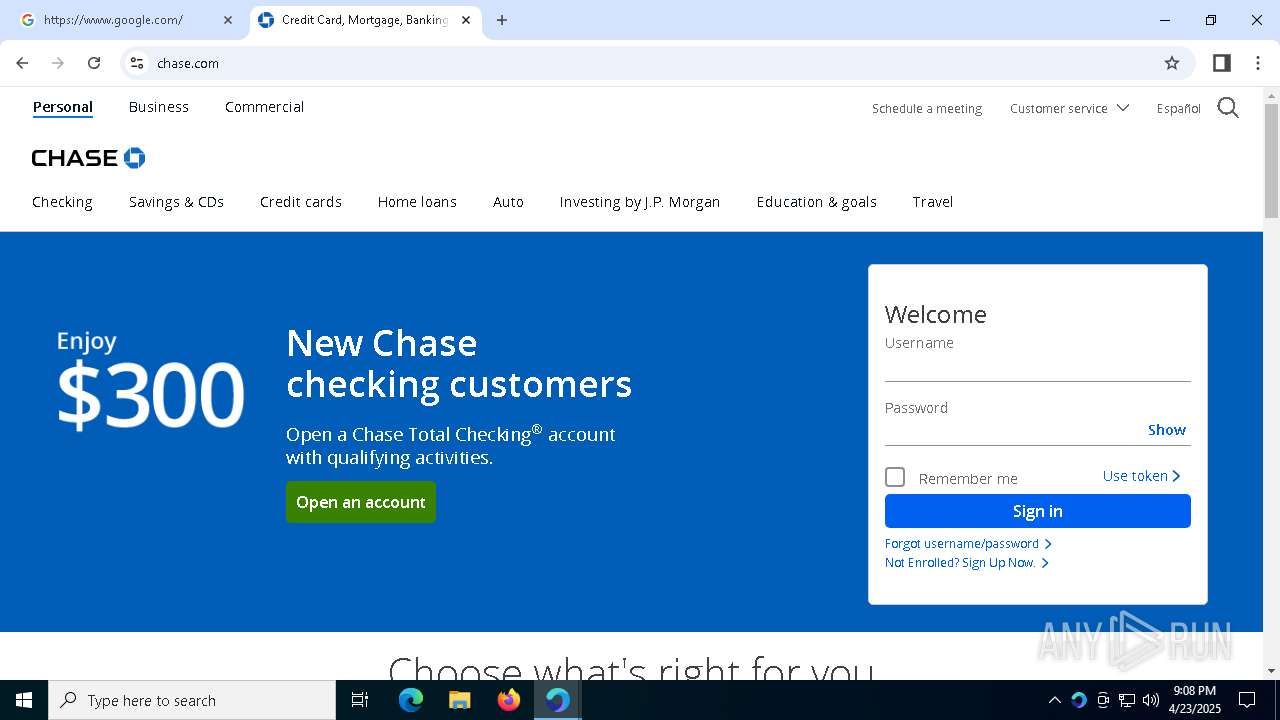Image resolution: width=1280 pixels, height=720 pixels.
Task: Launch Microsoft Edge from taskbar
Action: pos(411,700)
